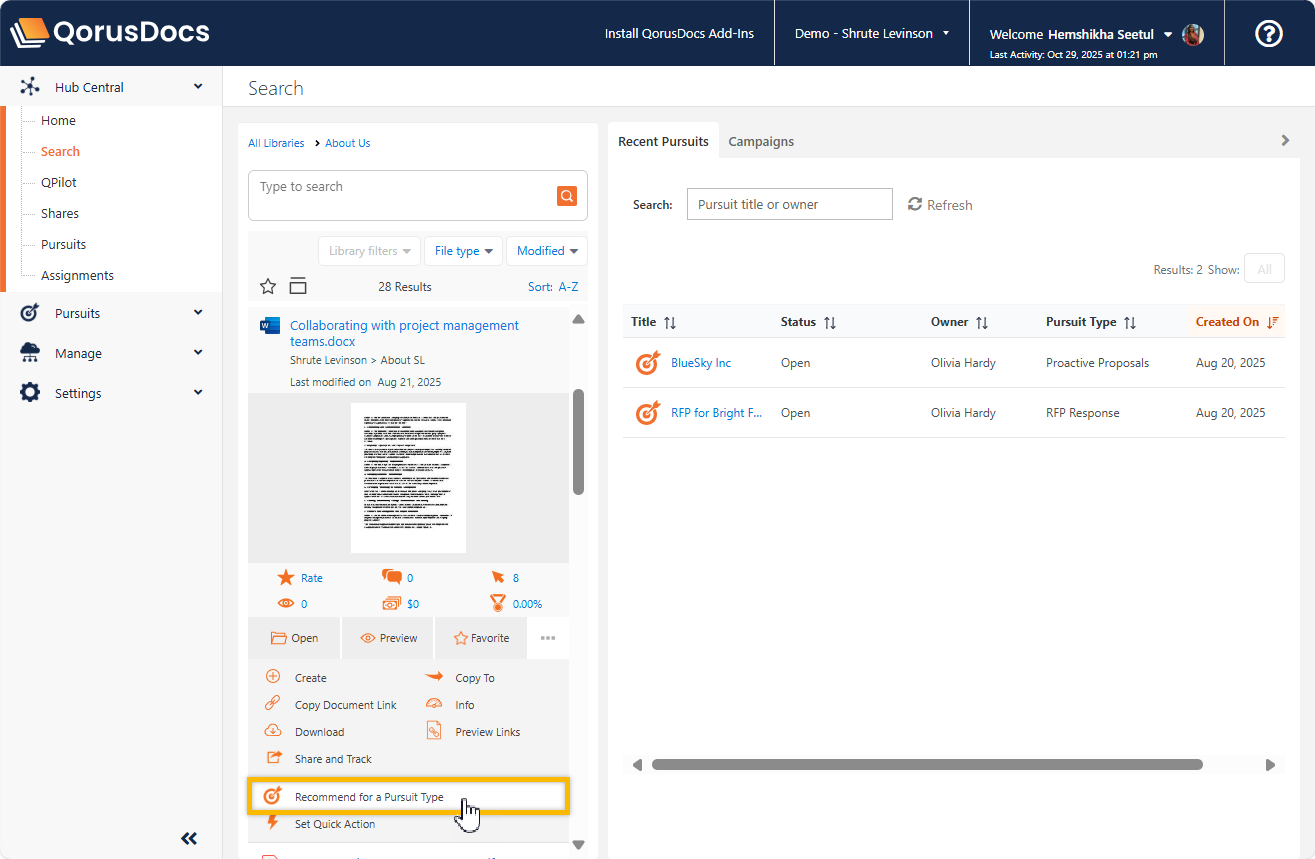Click the Copy Document Link icon
1315x859 pixels.
273,704
